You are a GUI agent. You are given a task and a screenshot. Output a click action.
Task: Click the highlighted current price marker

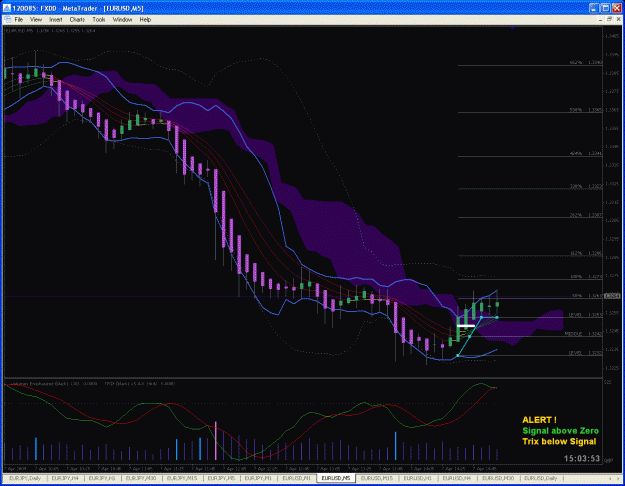tap(612, 296)
